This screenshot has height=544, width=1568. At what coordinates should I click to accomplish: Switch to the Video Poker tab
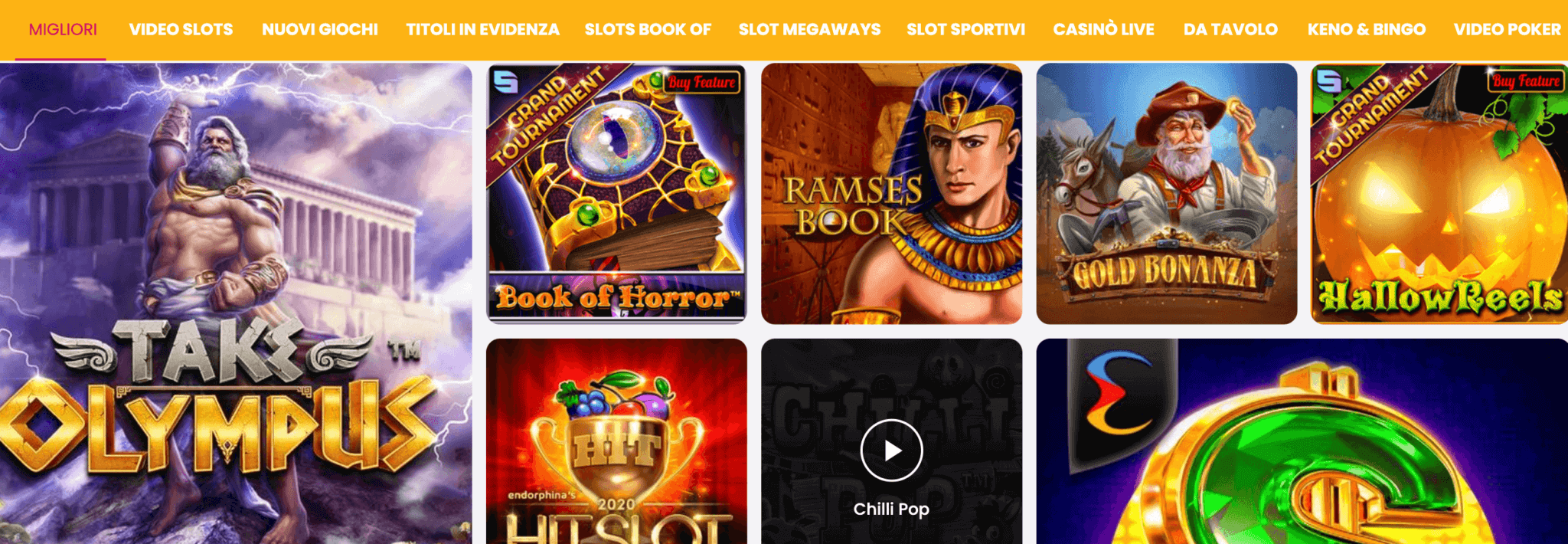(1507, 30)
